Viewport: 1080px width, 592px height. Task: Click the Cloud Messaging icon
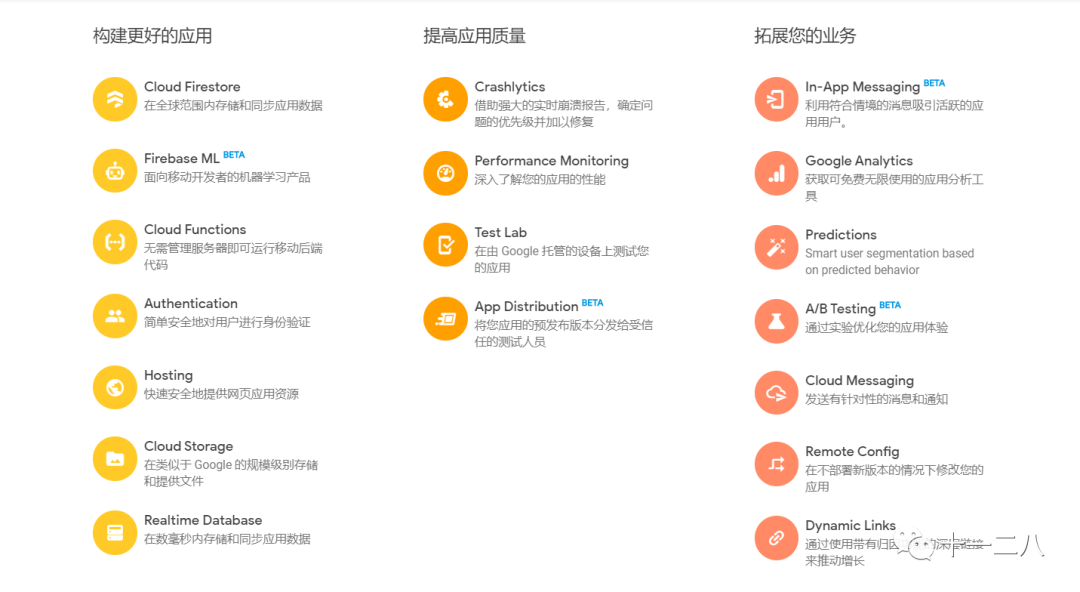point(776,392)
